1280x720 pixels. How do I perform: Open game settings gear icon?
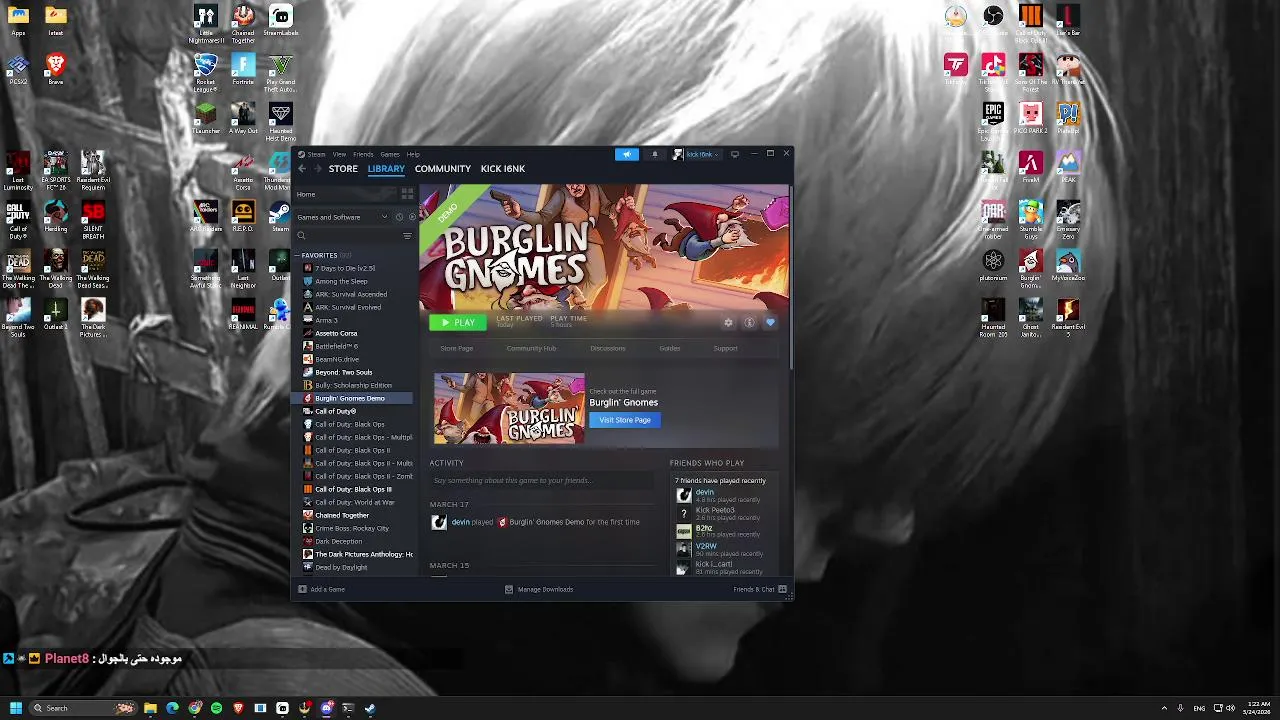(x=728, y=323)
